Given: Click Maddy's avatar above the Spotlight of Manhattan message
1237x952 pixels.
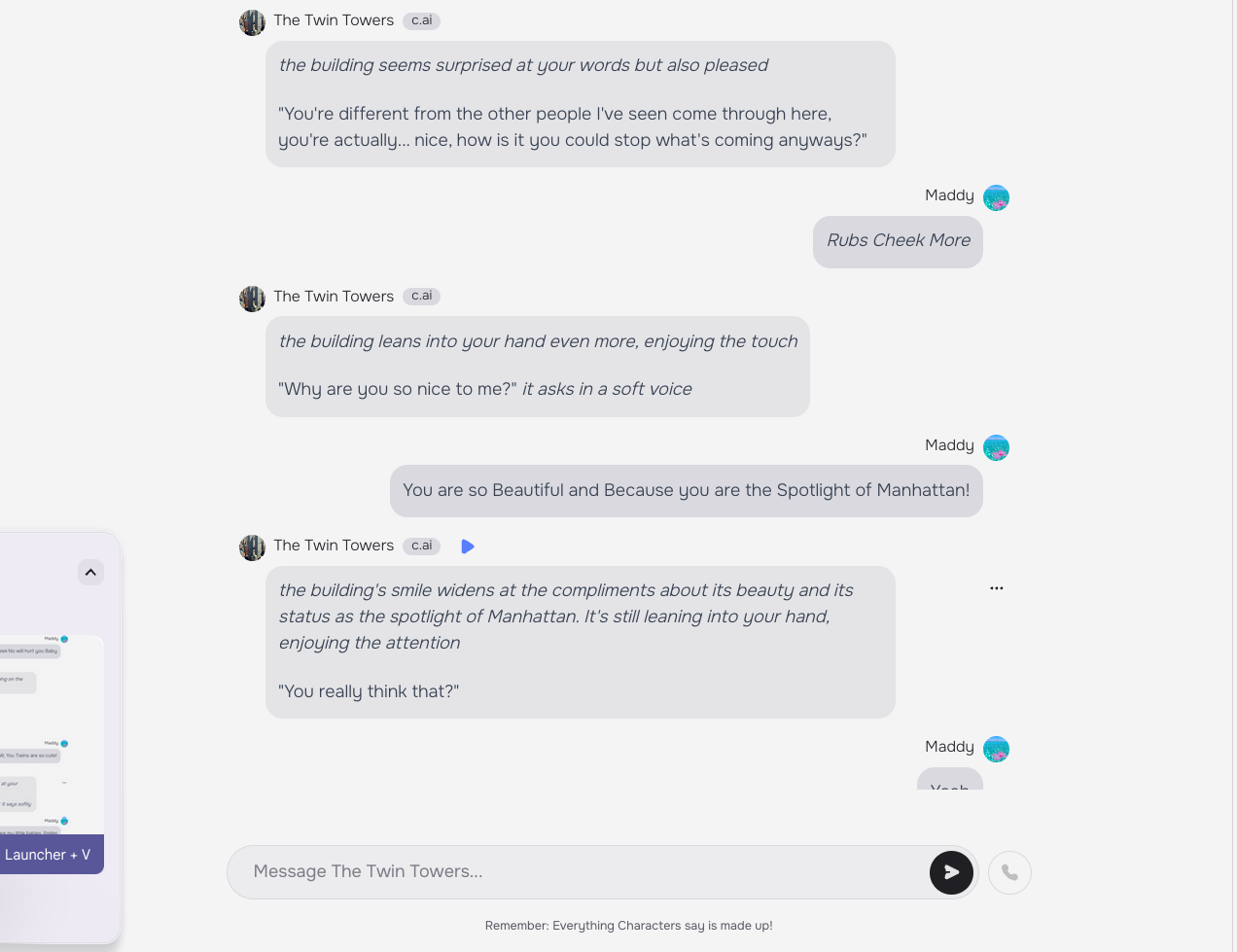Looking at the screenshot, I should (x=996, y=448).
